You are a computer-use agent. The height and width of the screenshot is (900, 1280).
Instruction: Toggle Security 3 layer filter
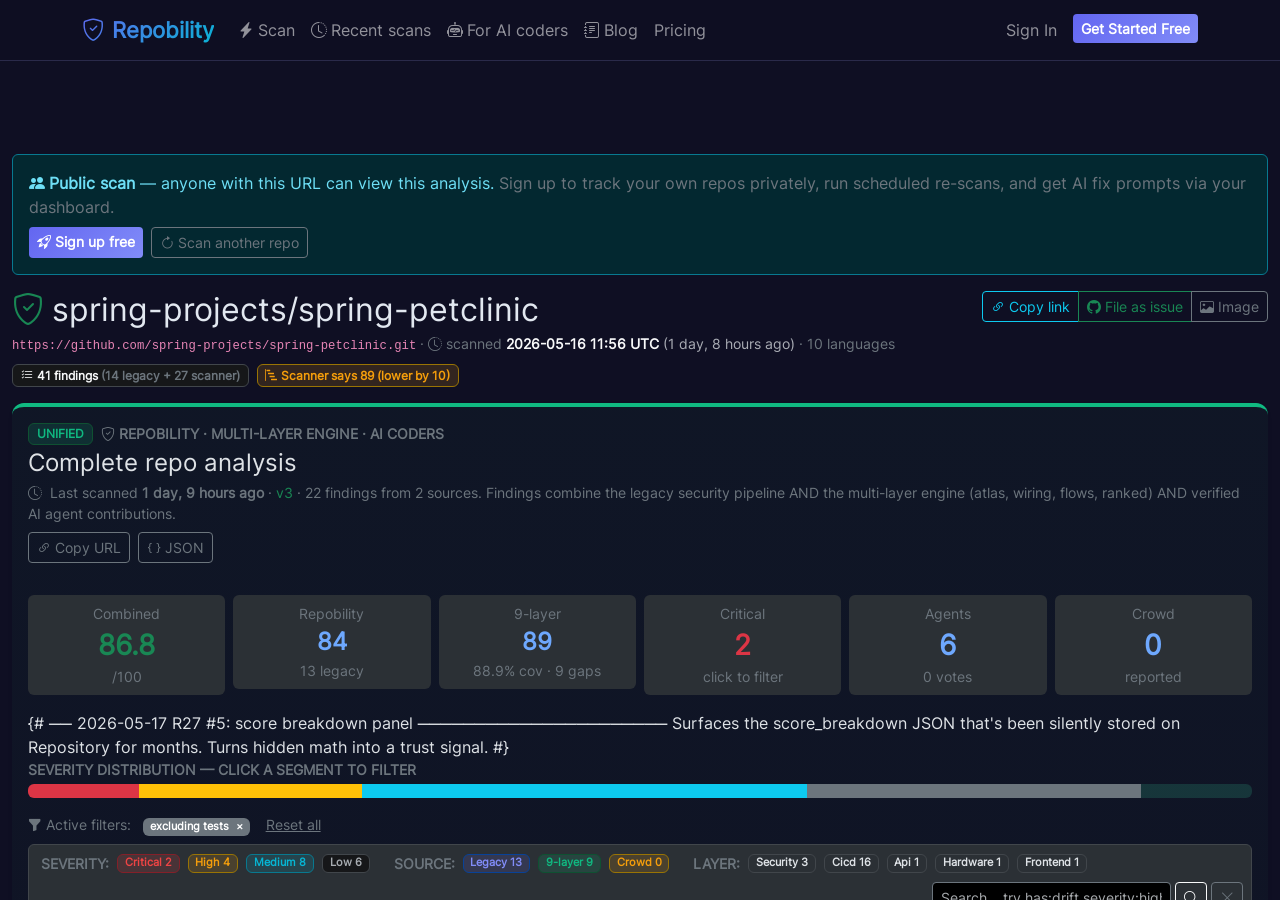tap(782, 862)
